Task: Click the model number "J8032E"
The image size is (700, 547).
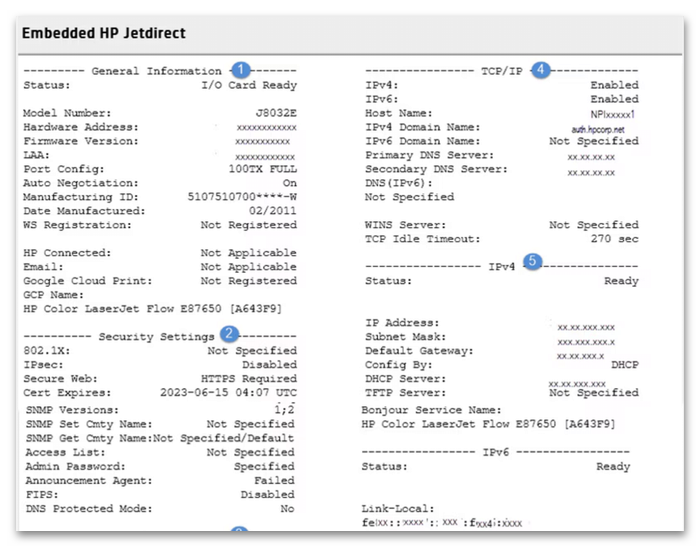Action: coord(276,113)
